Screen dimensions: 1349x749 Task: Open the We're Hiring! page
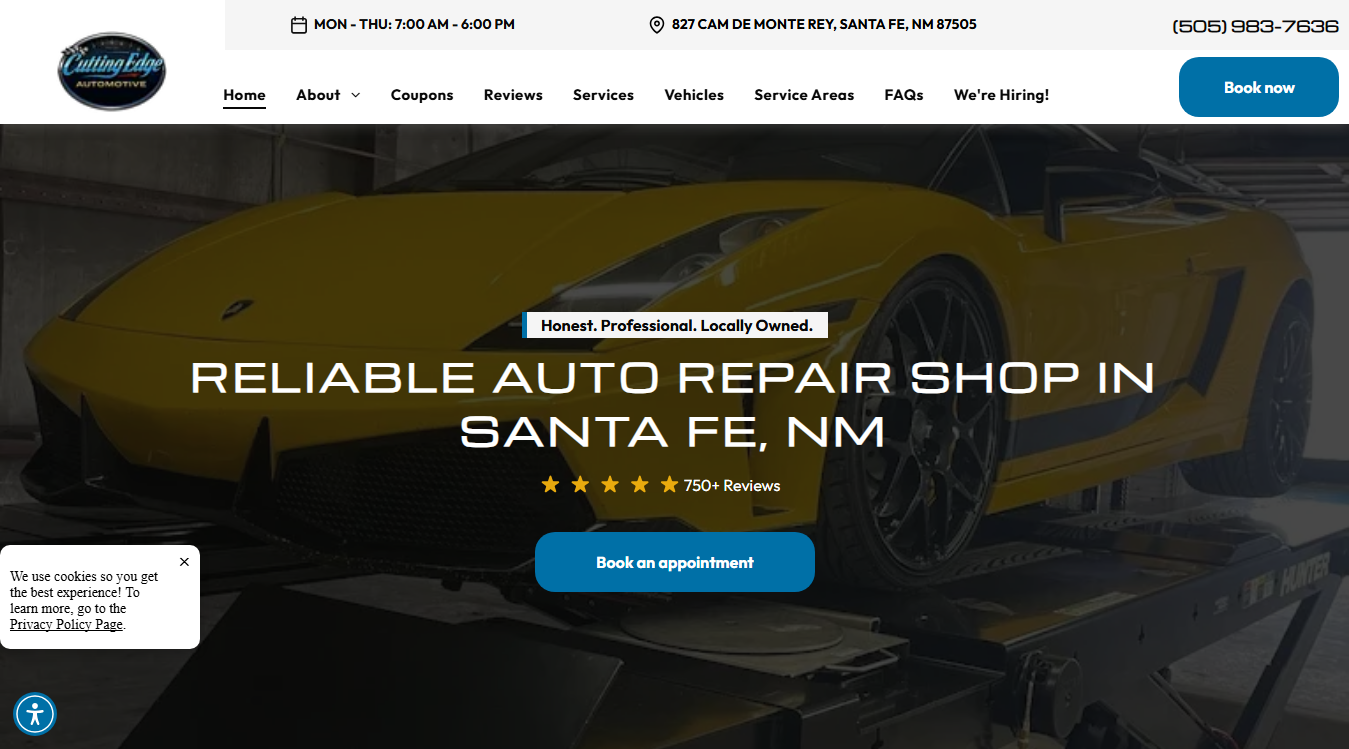[1001, 95]
